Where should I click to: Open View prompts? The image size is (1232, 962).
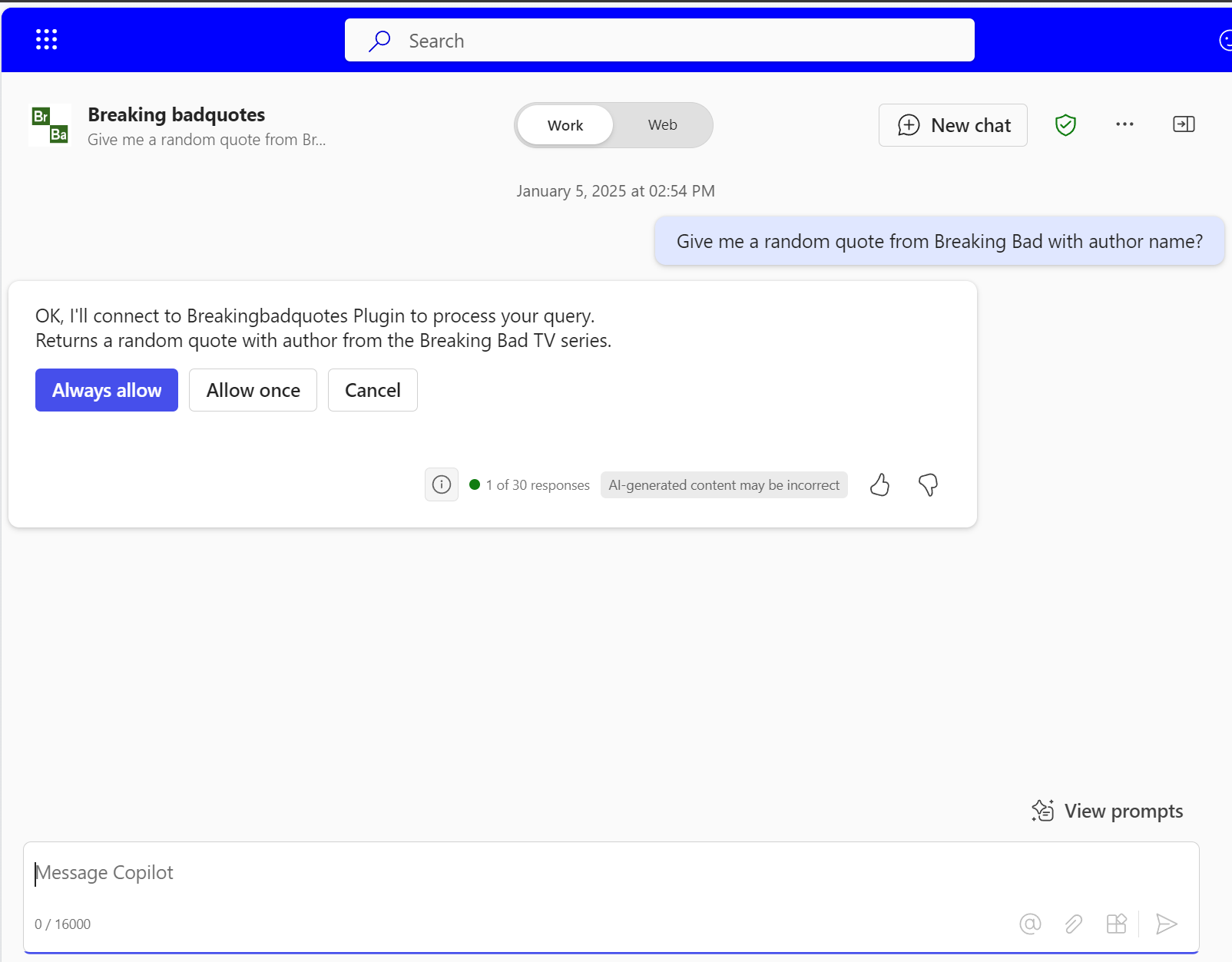point(1107,811)
